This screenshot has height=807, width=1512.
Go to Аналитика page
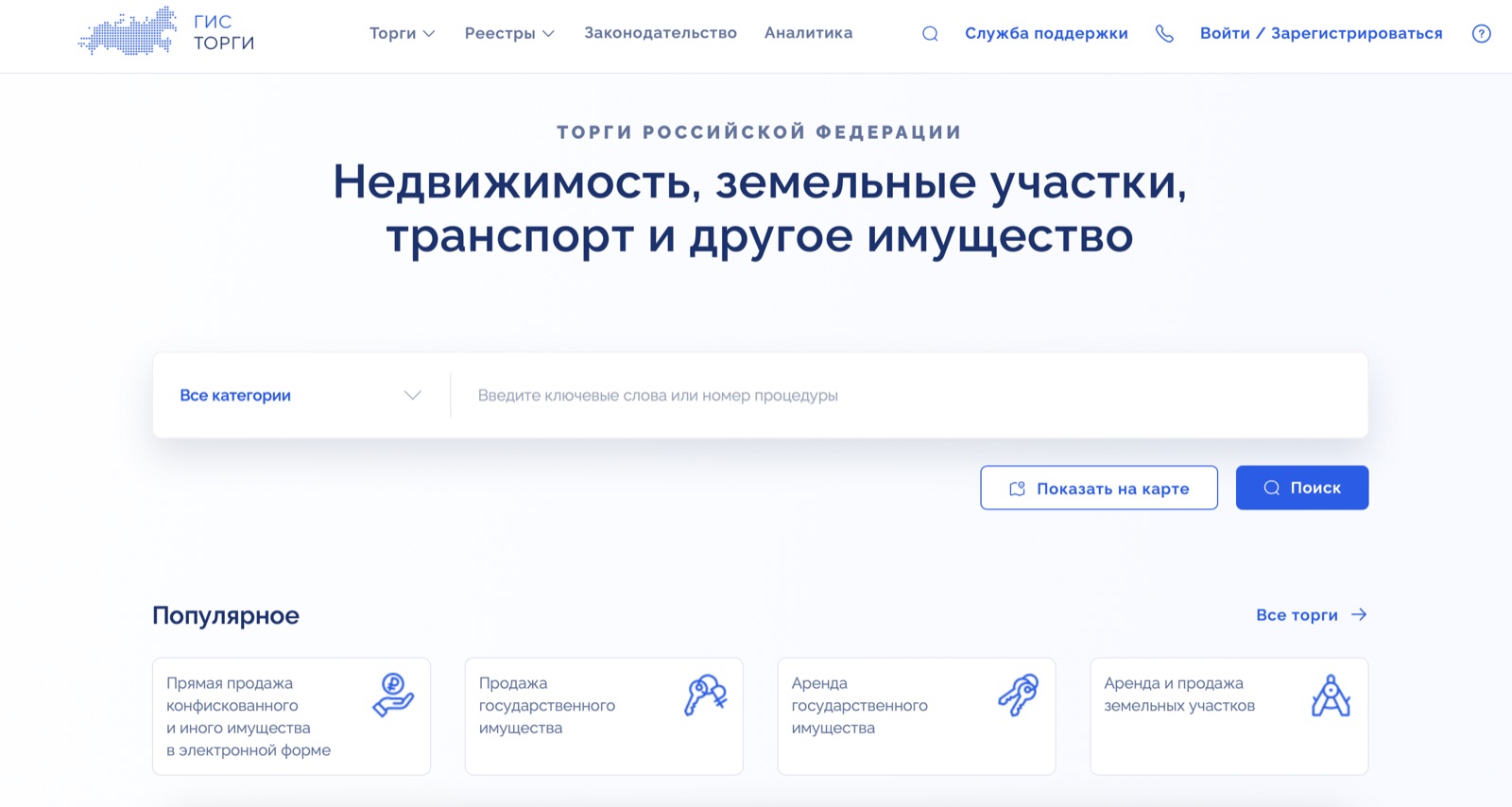(808, 33)
